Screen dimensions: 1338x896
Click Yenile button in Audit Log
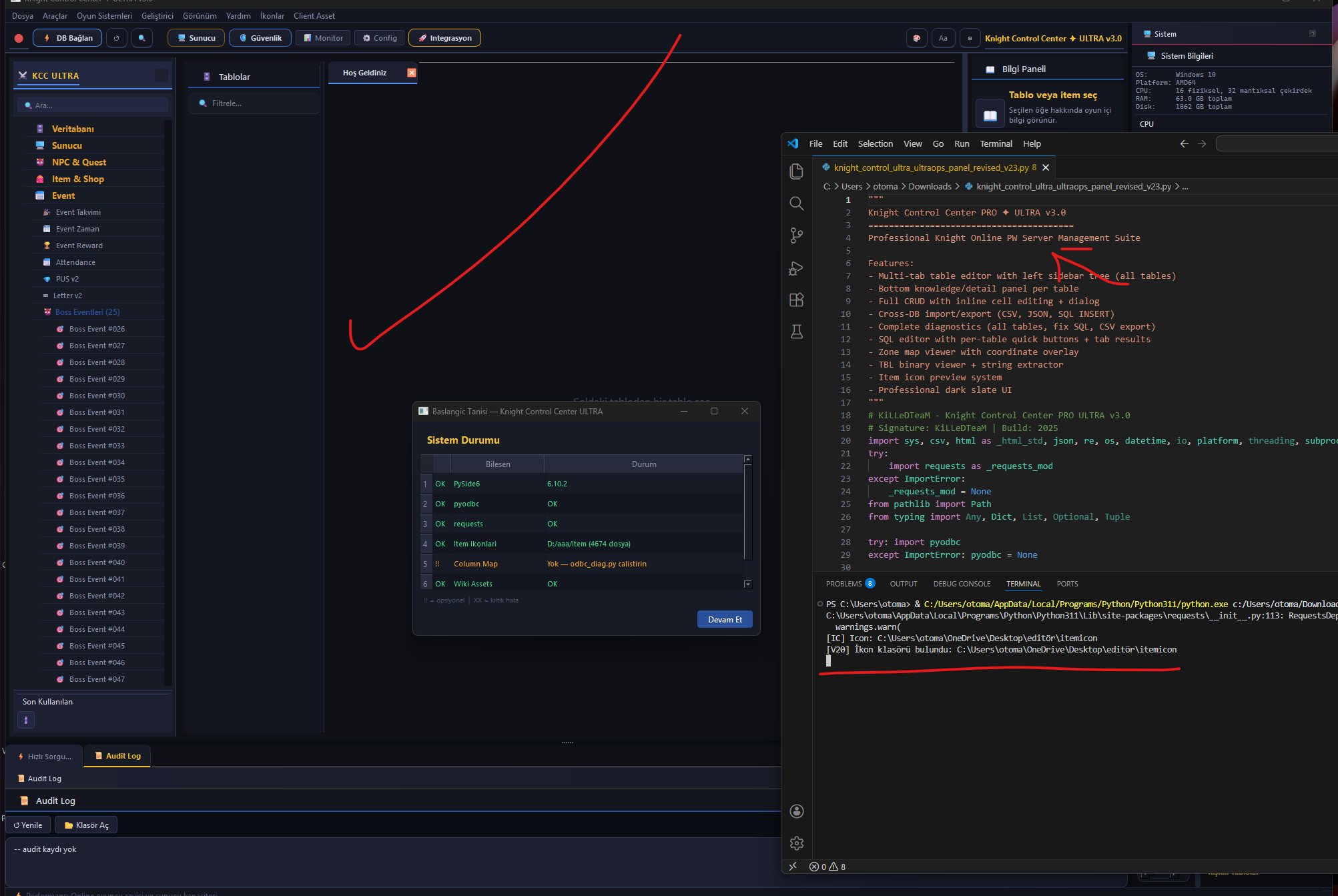[x=28, y=825]
